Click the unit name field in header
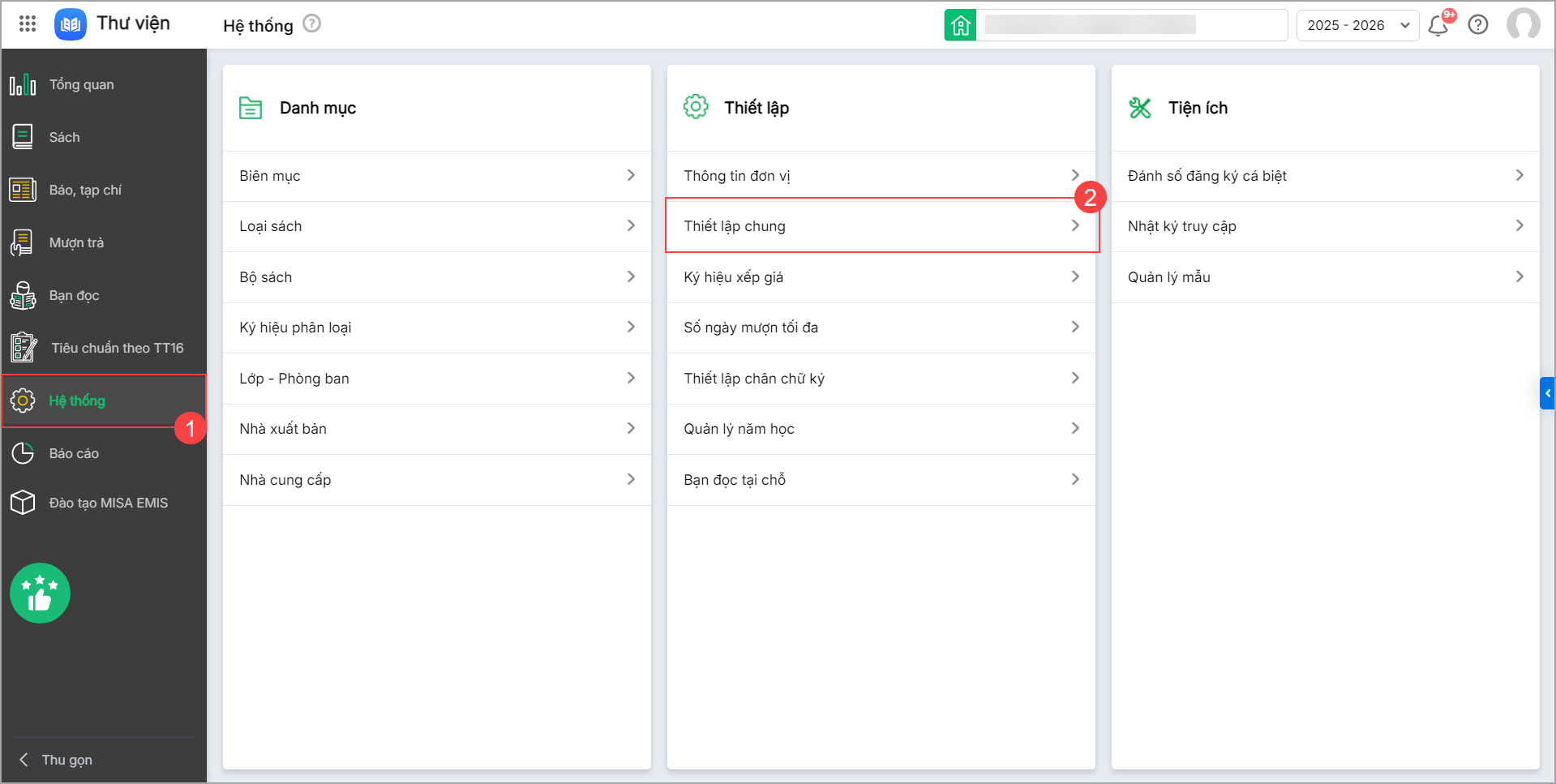The image size is (1556, 784). point(1131,25)
